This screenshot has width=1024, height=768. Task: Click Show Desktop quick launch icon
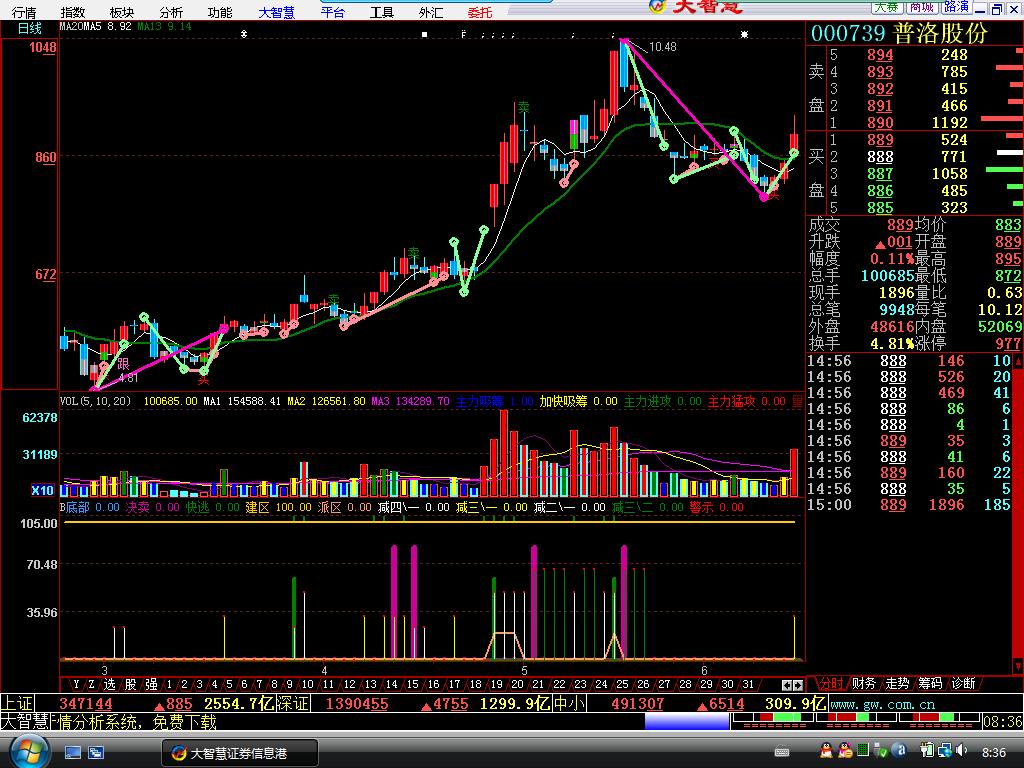point(72,752)
